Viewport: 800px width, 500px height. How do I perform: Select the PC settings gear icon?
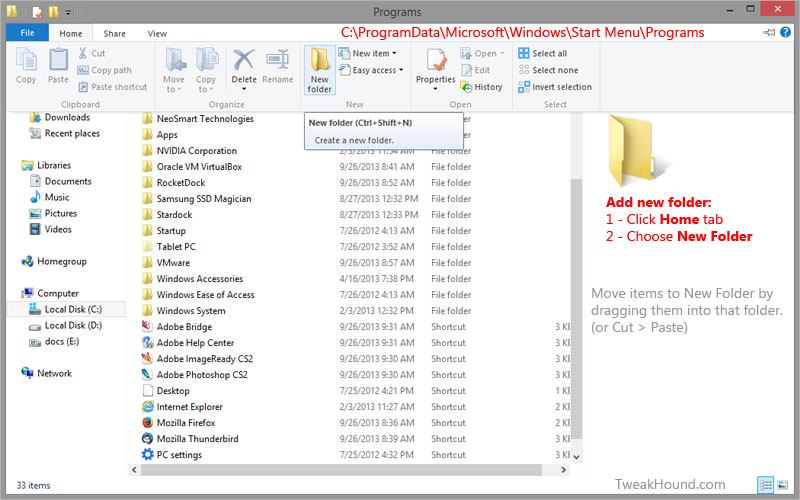click(x=147, y=455)
